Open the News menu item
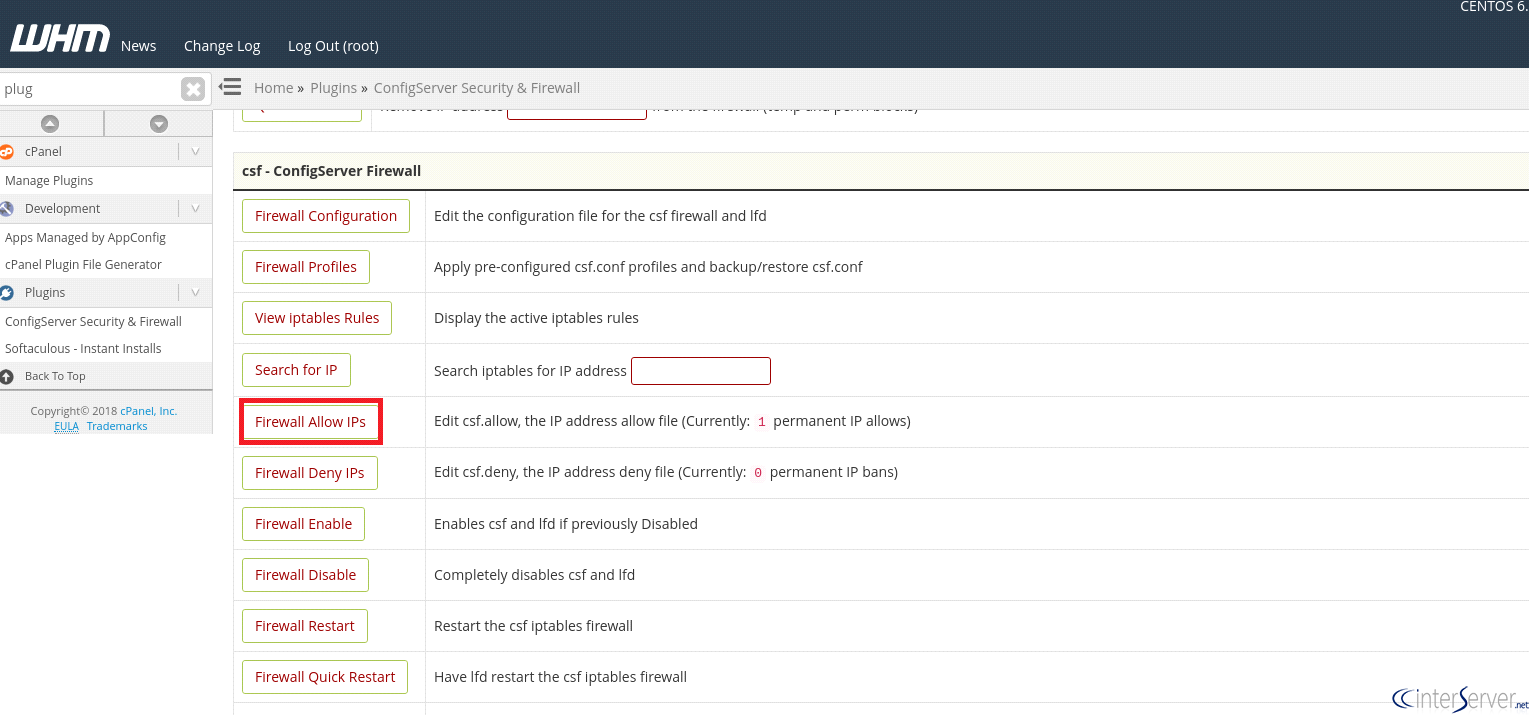Viewport: 1529px width, 715px height. pyautogui.click(x=139, y=46)
